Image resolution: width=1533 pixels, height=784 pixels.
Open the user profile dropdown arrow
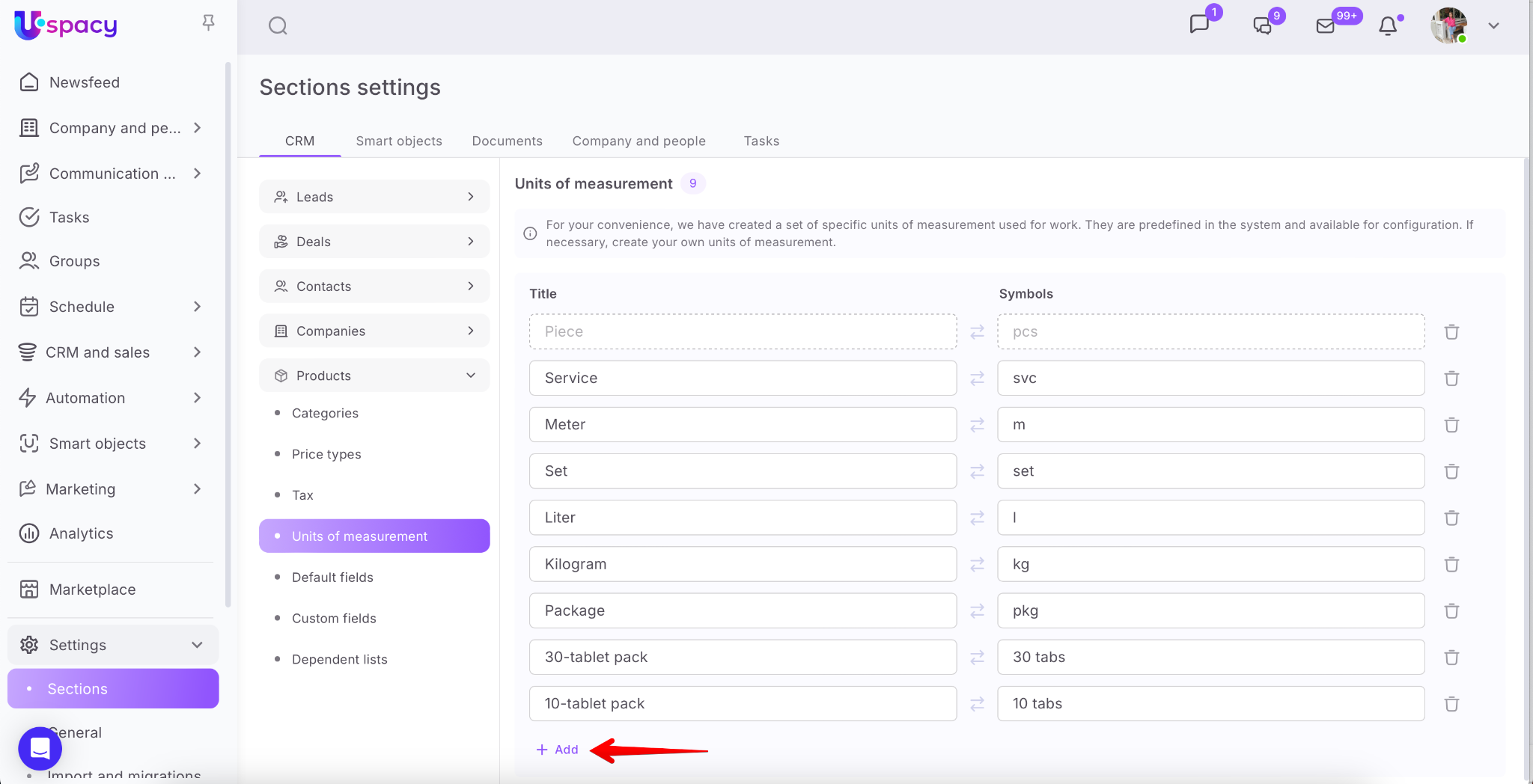[x=1493, y=26]
